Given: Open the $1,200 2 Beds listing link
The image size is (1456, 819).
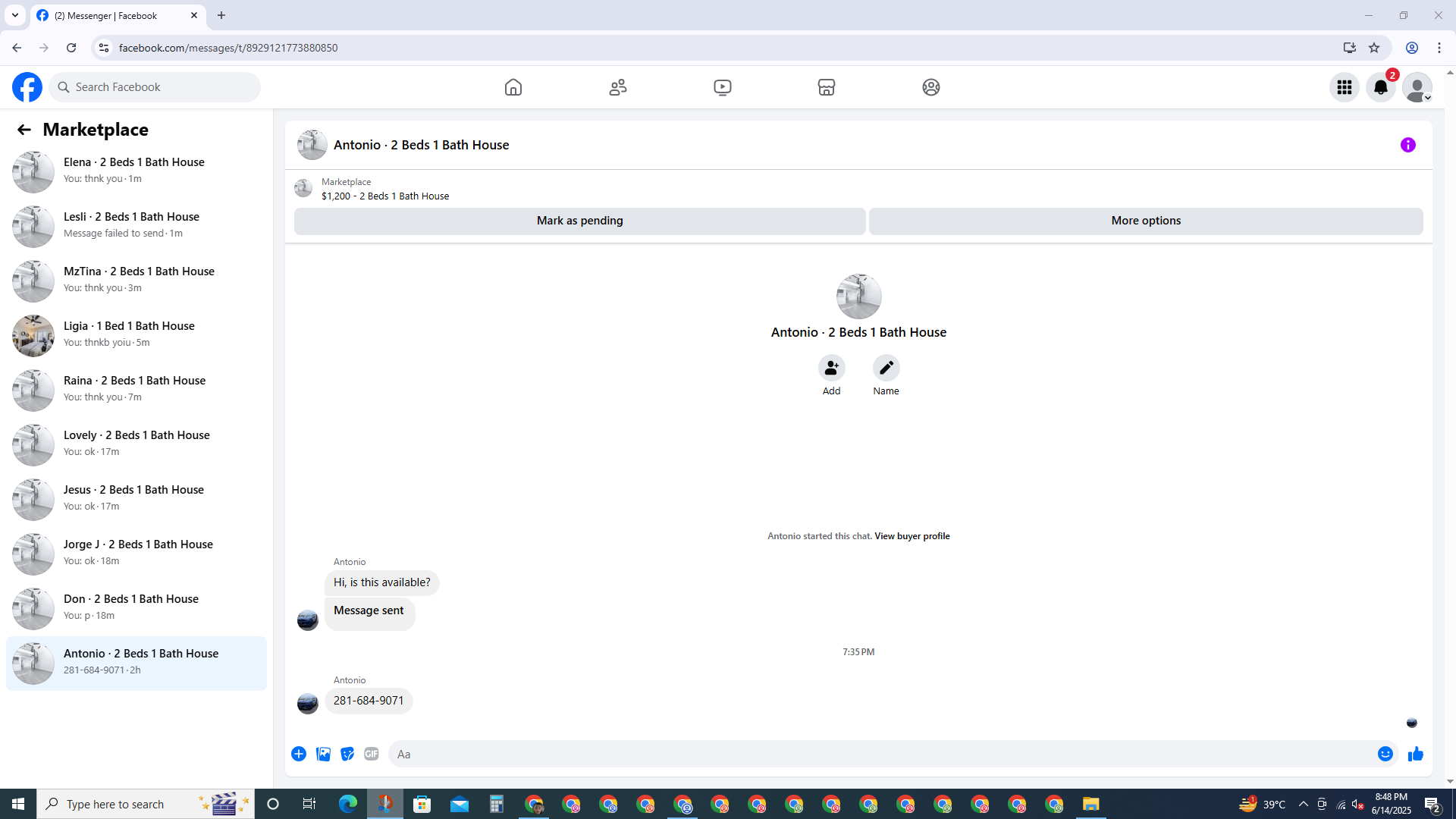Looking at the screenshot, I should (x=385, y=196).
